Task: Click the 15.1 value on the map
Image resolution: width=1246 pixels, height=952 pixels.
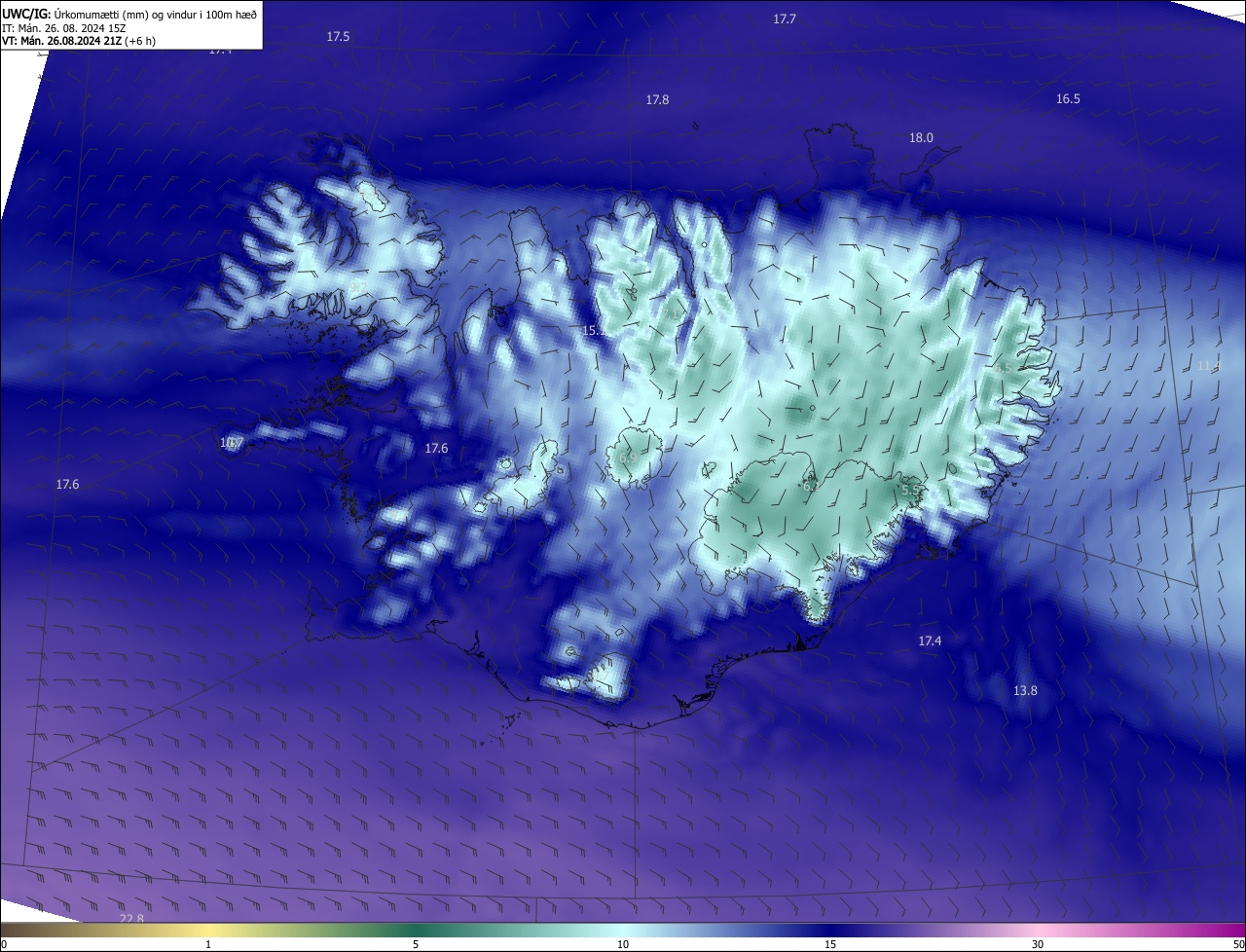Action: 594,331
